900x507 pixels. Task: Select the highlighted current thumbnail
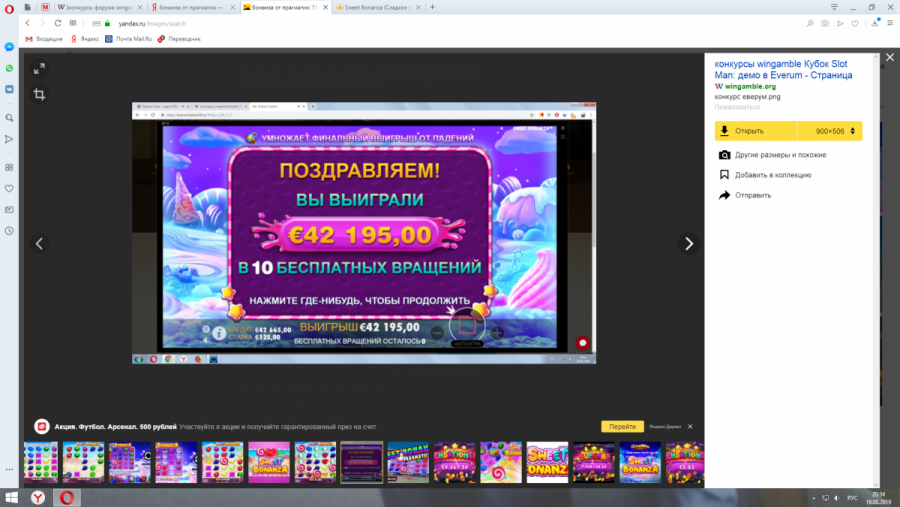coord(362,462)
